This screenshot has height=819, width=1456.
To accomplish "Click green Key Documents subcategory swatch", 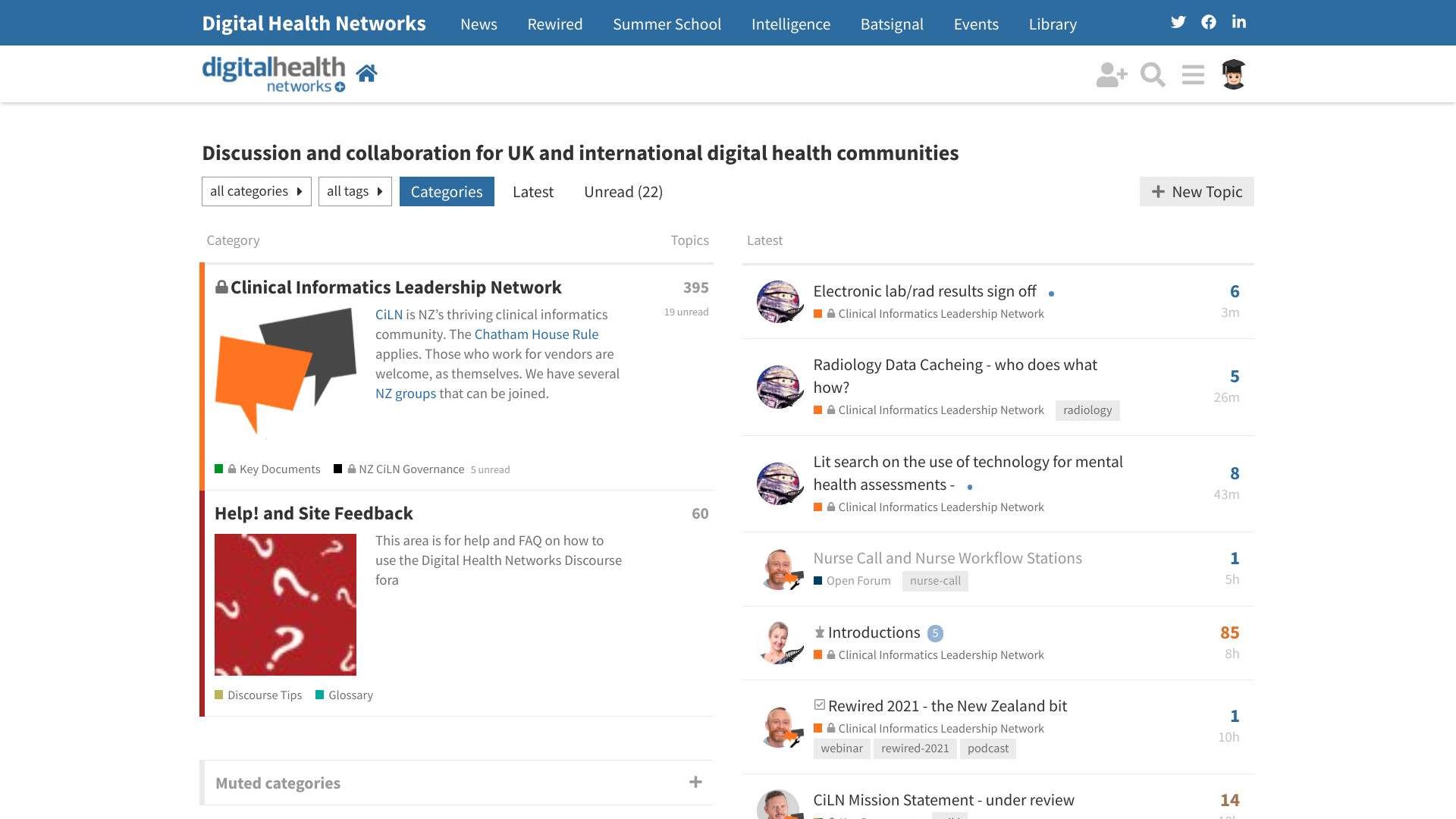I will 219,469.
